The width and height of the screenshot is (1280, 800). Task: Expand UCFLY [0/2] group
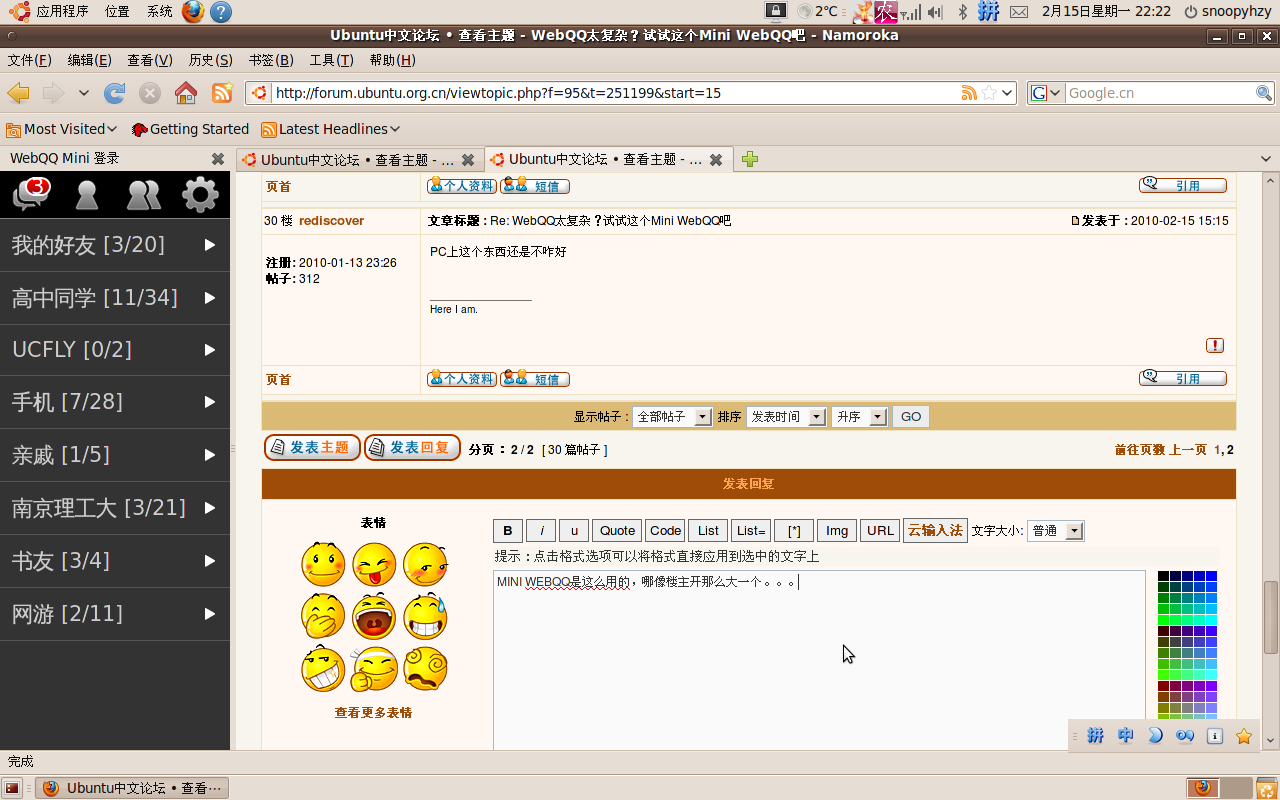point(115,350)
